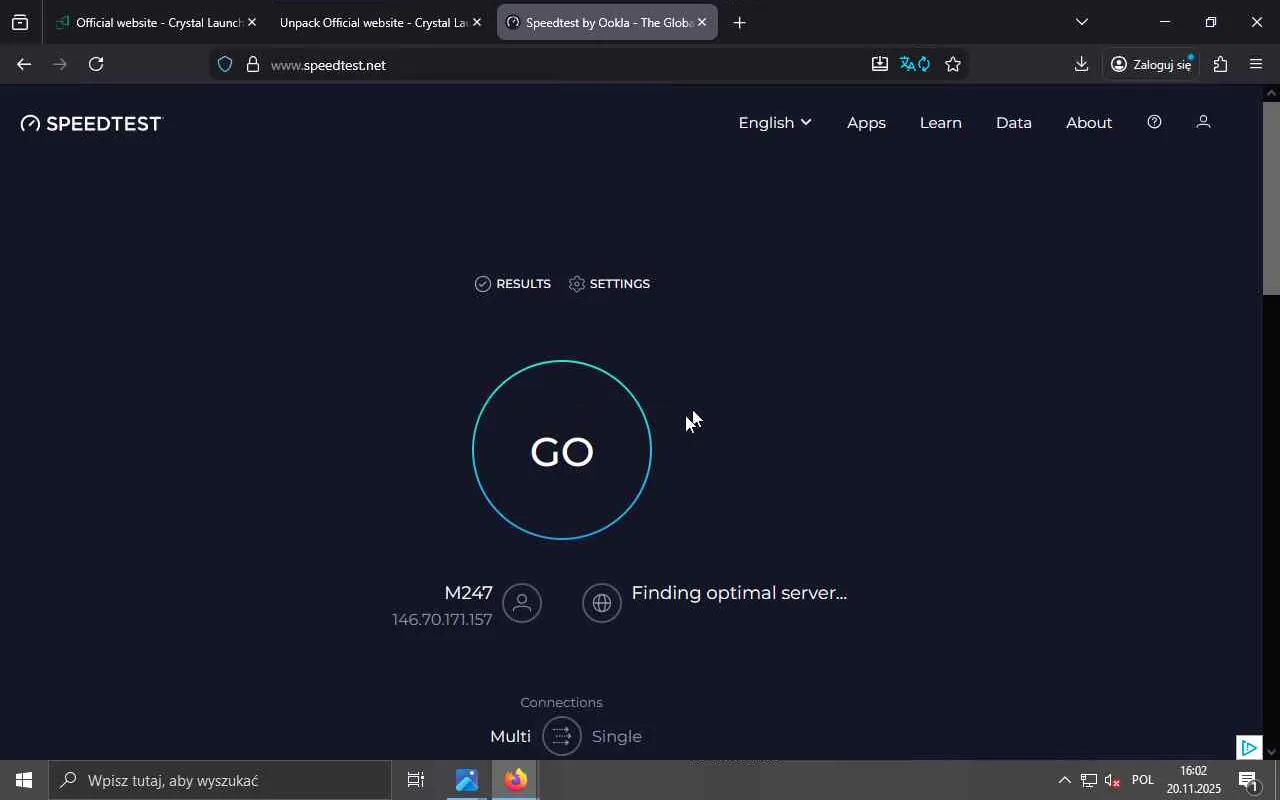Click the translate page icon
The width and height of the screenshot is (1280, 800).
pyautogui.click(x=915, y=64)
